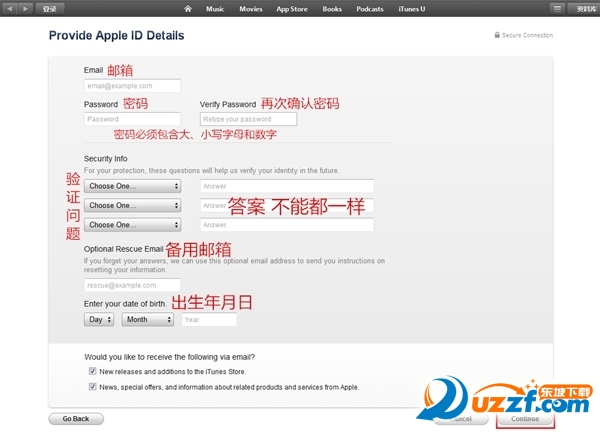Open the third security question dropdown
This screenshot has height=437, width=600.
132,225
